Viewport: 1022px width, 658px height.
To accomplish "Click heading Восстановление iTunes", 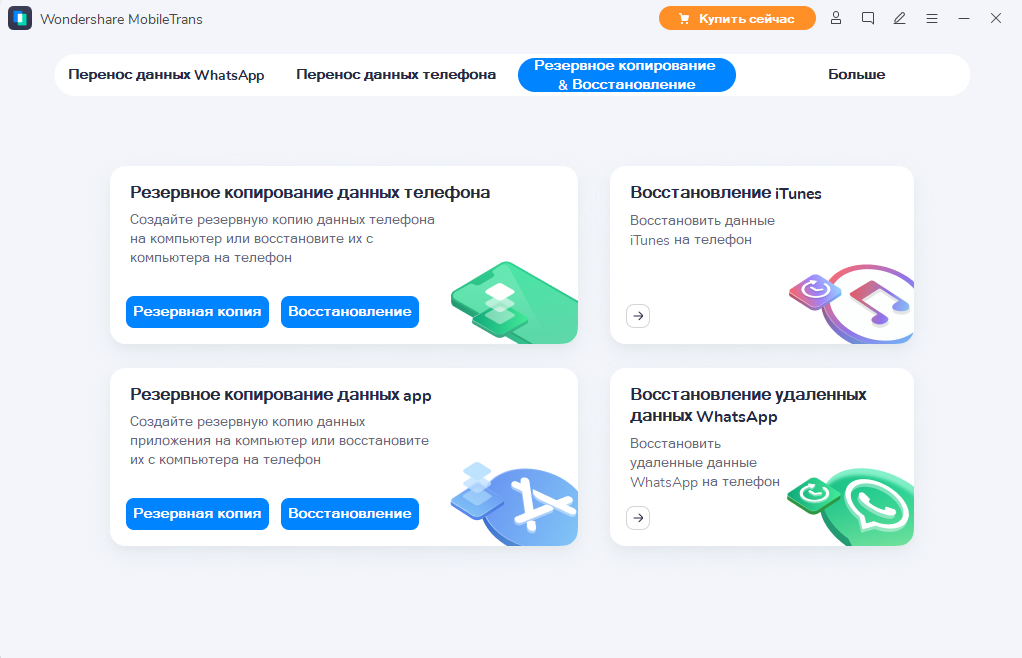I will [x=725, y=193].
